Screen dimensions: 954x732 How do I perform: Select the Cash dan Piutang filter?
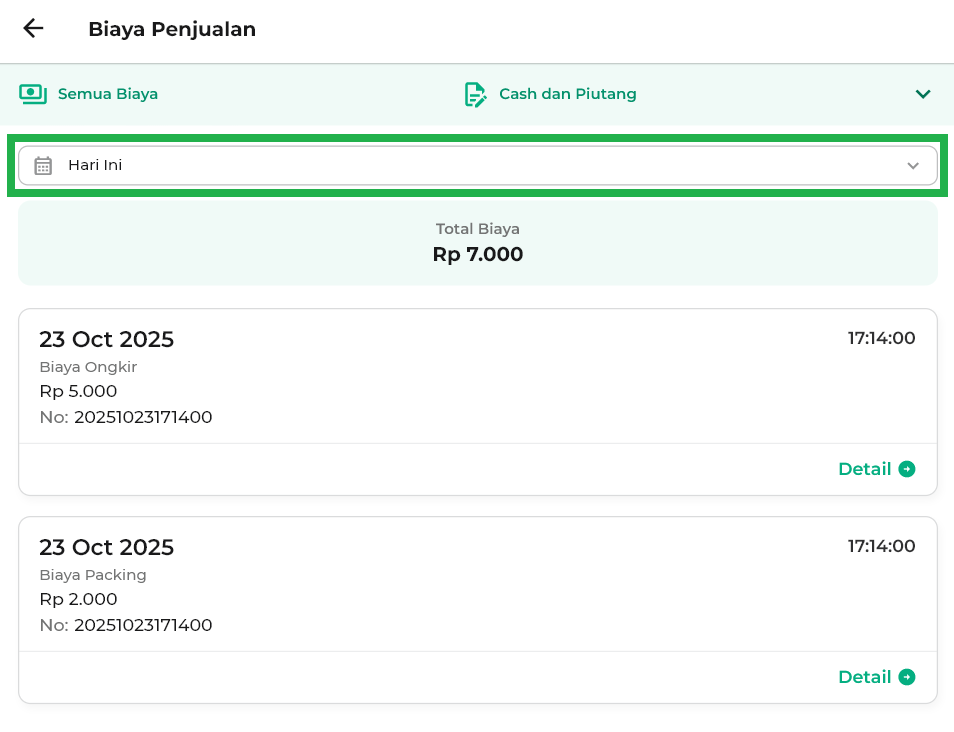coord(567,94)
